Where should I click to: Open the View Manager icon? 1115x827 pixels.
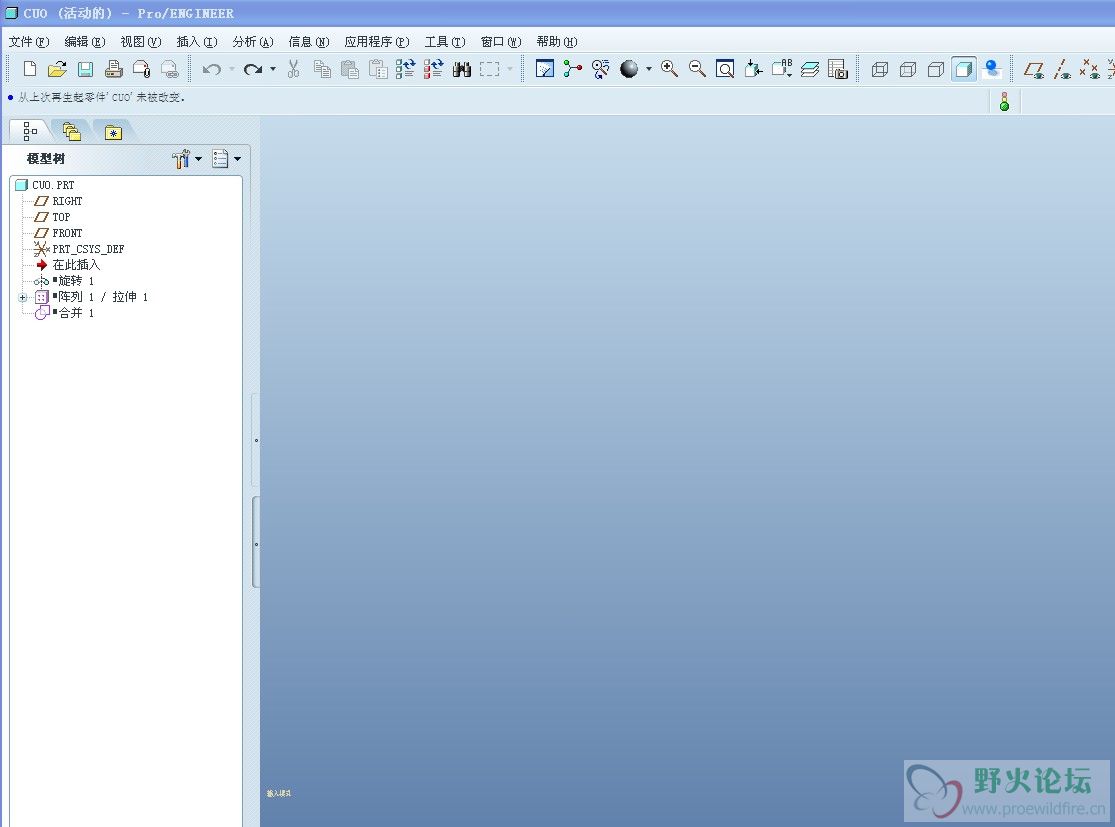pyautogui.click(x=838, y=69)
